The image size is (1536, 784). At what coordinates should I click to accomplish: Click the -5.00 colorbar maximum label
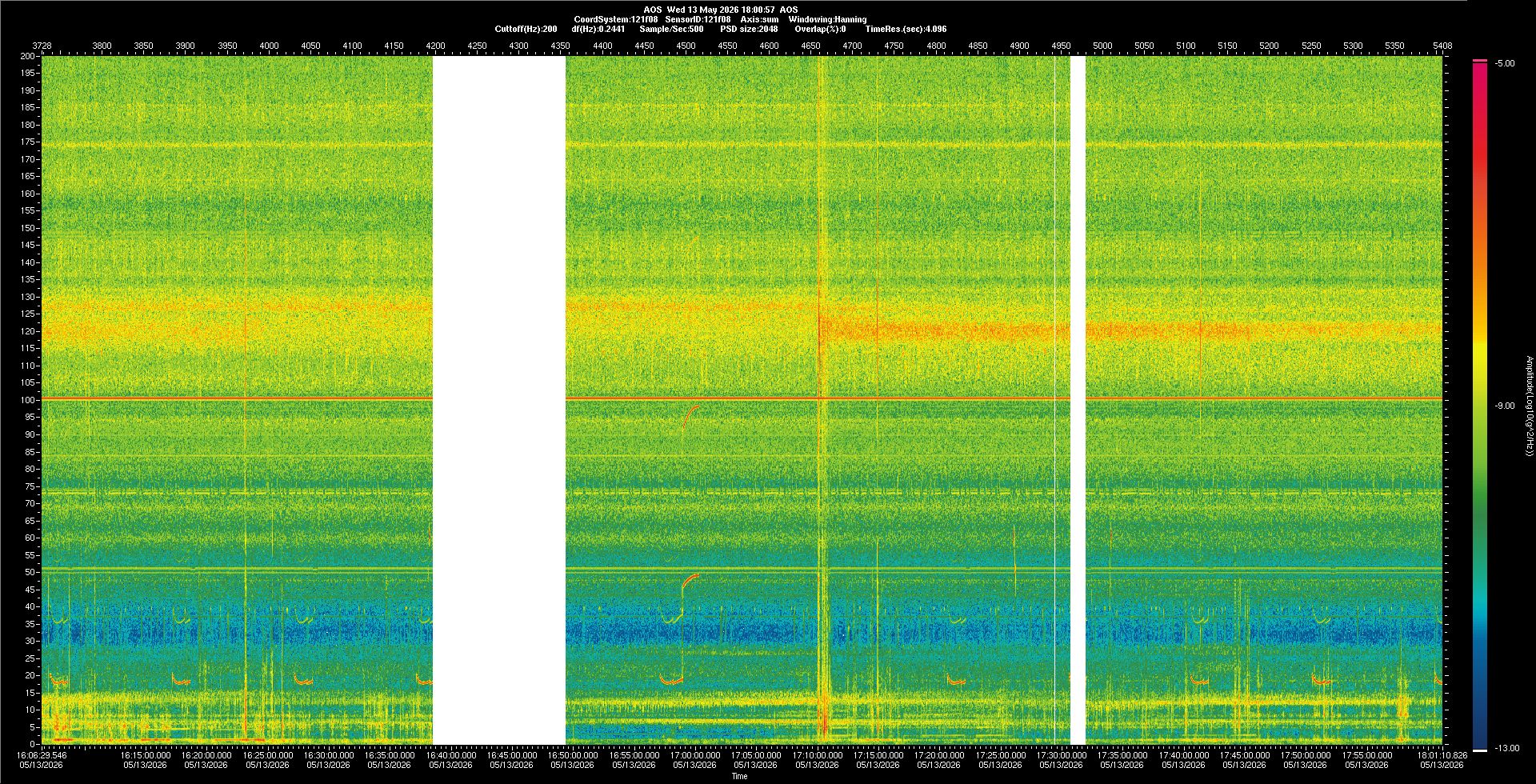1505,63
